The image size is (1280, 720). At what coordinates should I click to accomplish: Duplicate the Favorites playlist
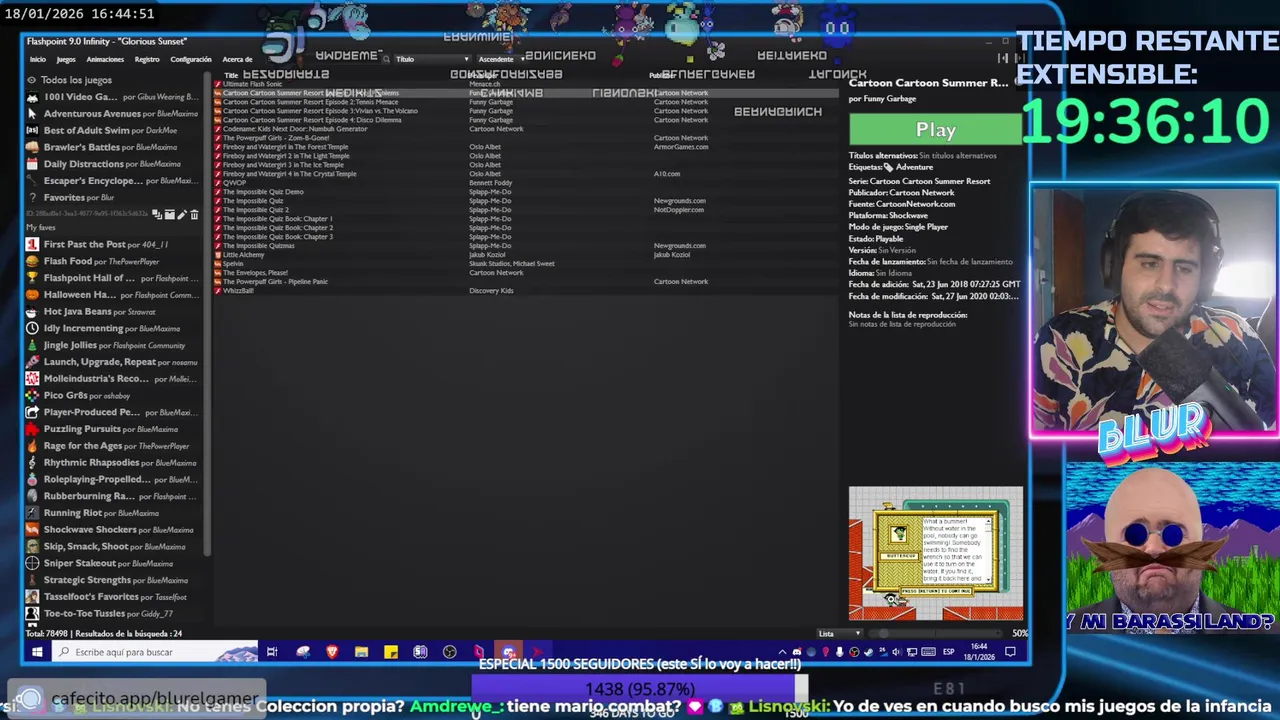pos(157,214)
